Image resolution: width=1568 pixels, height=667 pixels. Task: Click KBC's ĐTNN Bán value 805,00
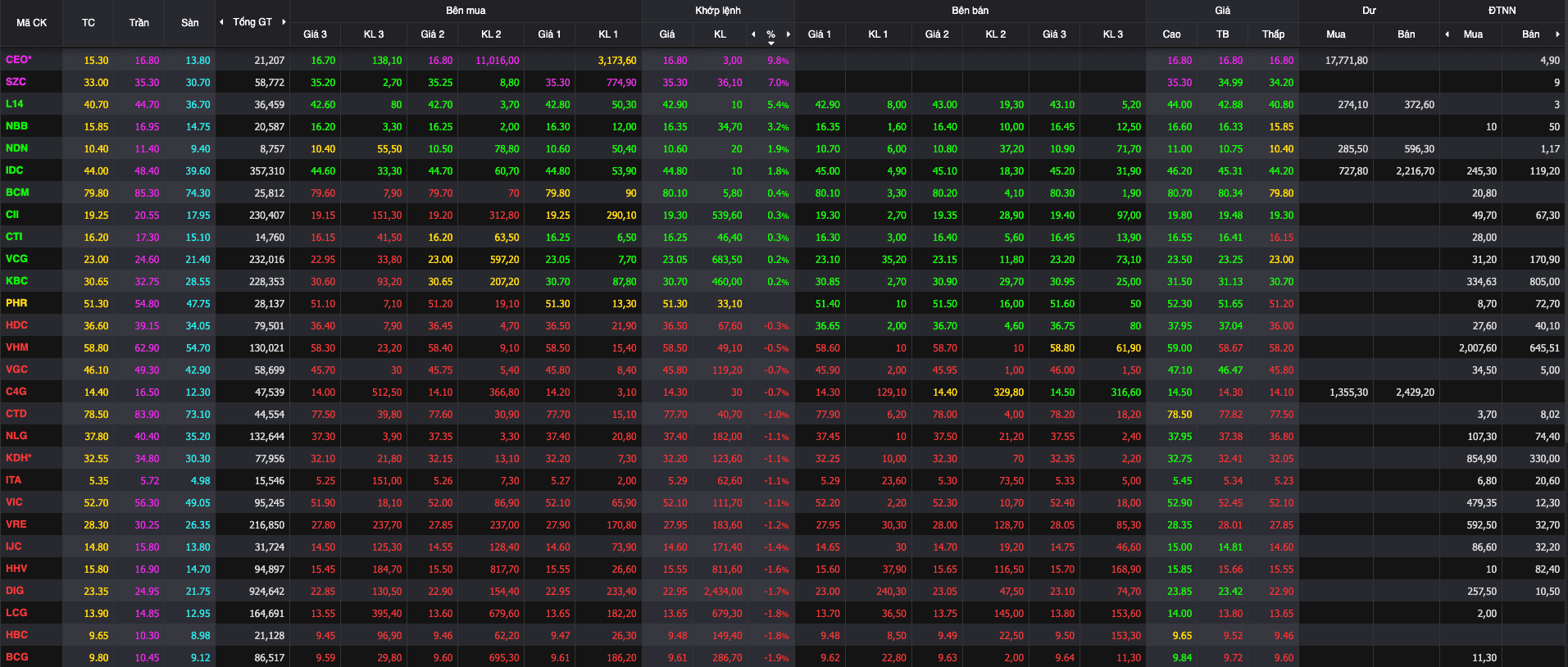[1544, 282]
